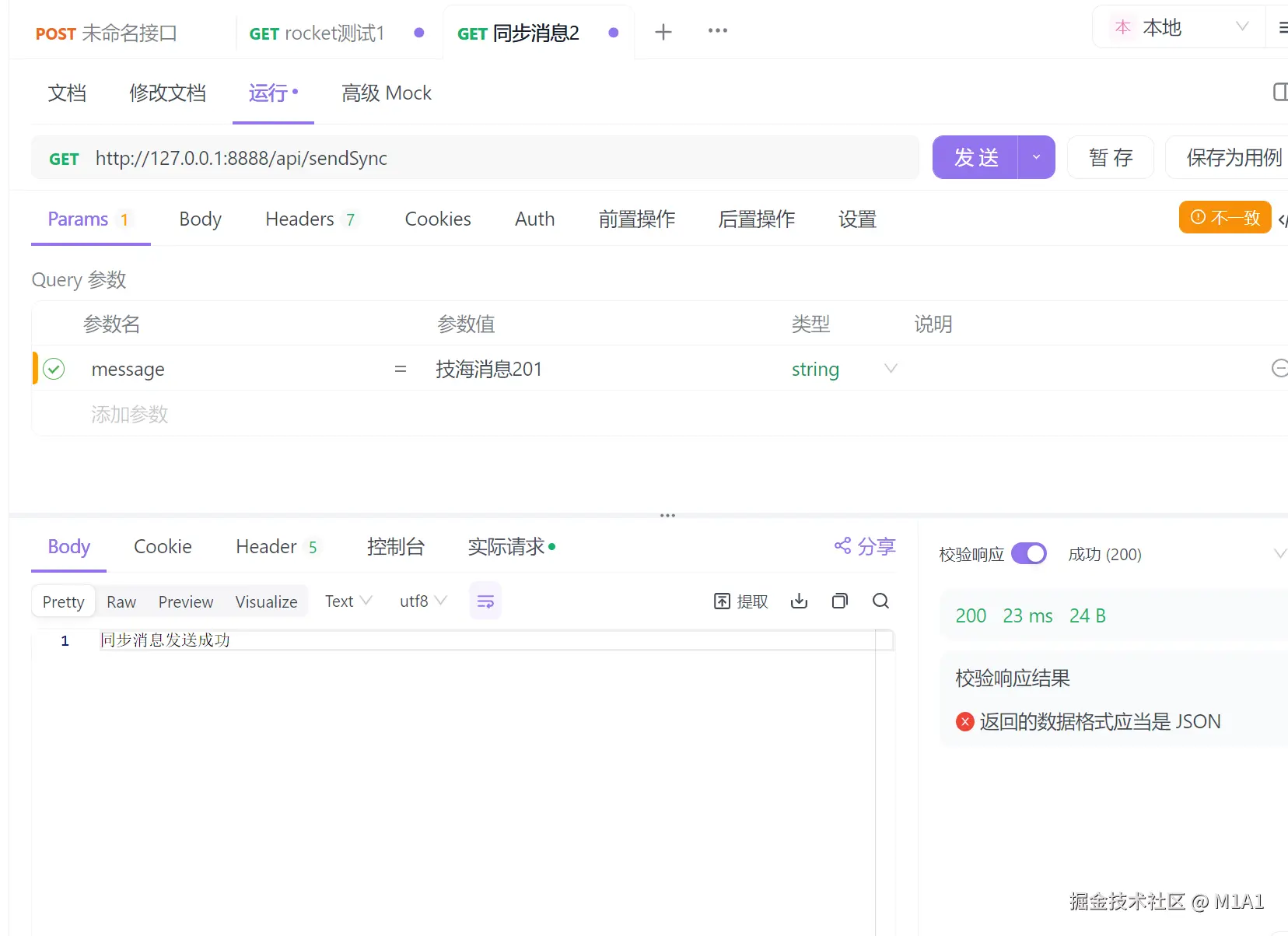Click the message parameter name cell
The height and width of the screenshot is (936, 1288).
point(128,369)
